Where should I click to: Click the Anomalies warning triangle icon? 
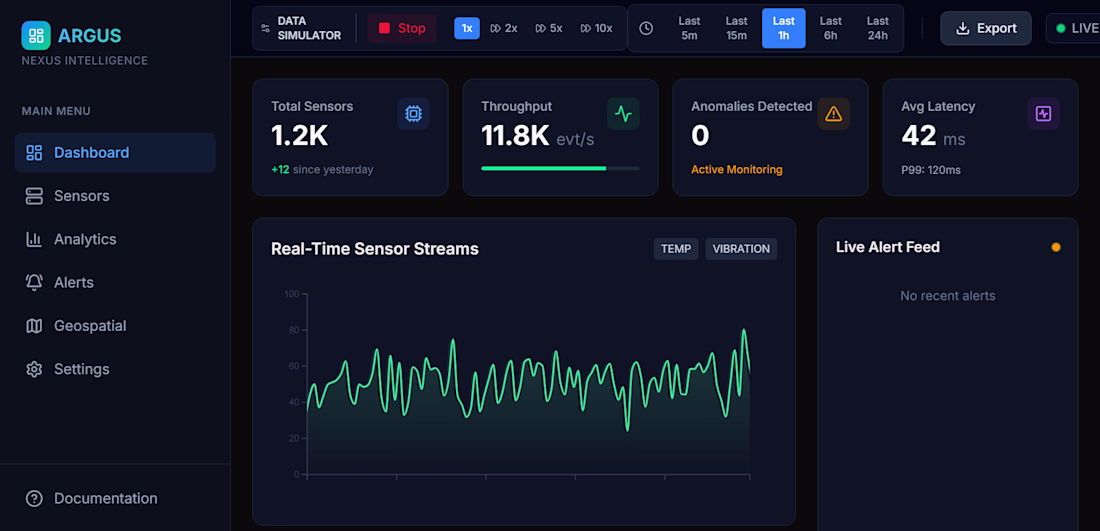click(833, 114)
